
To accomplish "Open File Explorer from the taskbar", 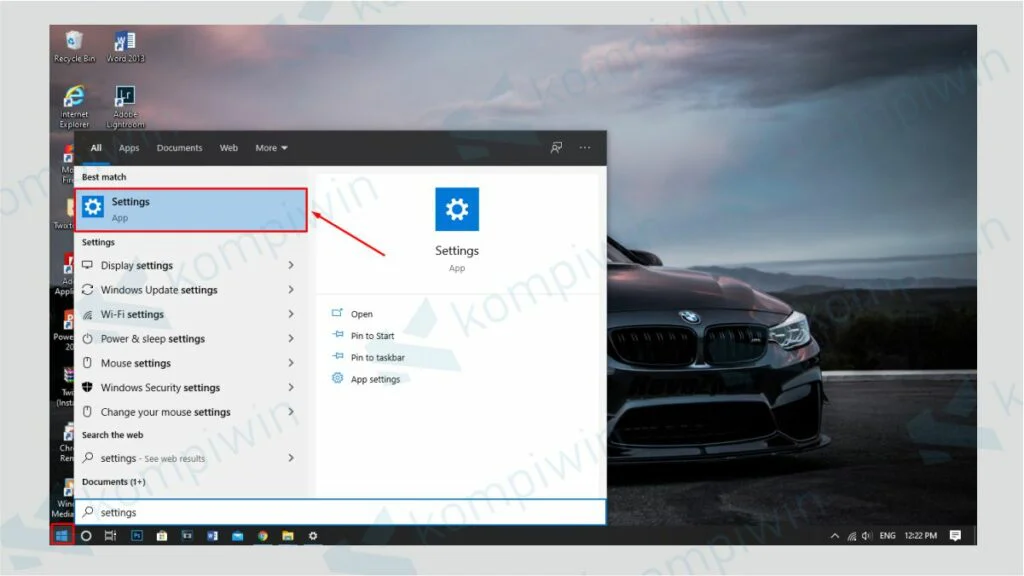I will point(287,536).
